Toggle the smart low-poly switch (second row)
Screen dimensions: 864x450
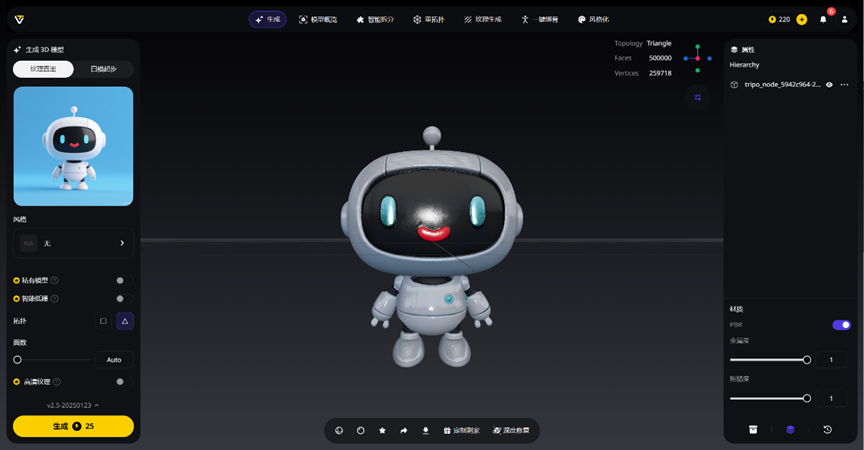(x=123, y=299)
